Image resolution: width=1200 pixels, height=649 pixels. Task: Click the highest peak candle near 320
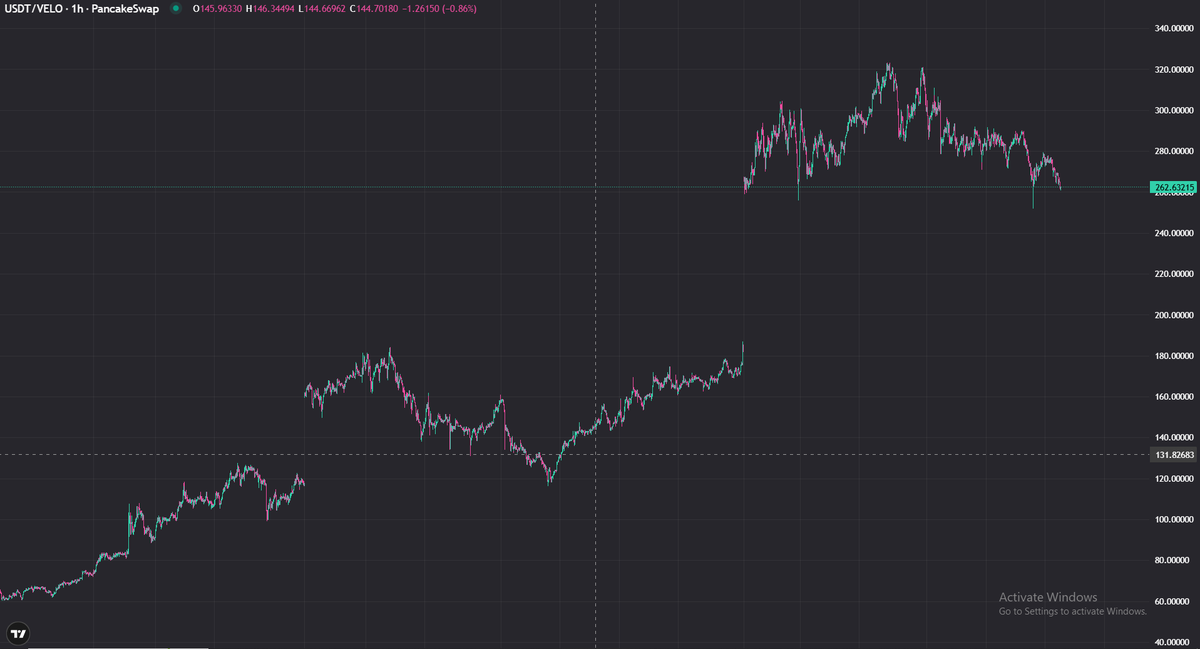[890, 63]
